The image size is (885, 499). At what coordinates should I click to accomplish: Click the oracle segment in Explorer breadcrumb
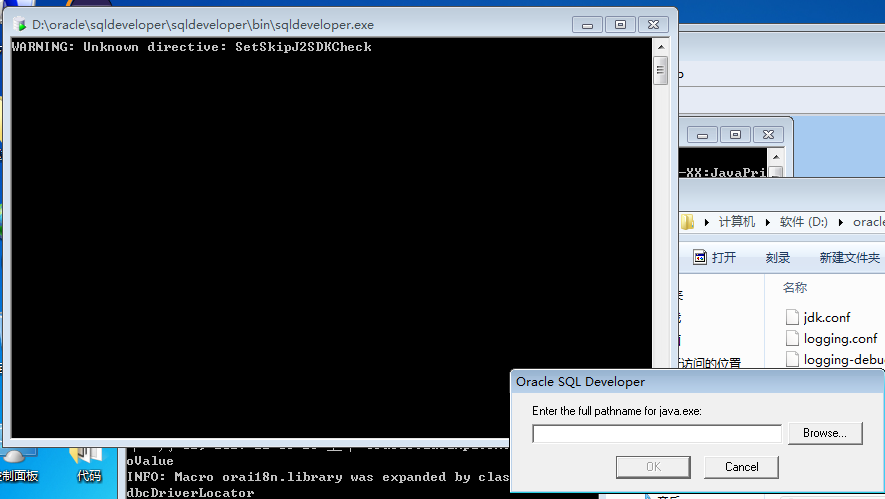tap(868, 222)
